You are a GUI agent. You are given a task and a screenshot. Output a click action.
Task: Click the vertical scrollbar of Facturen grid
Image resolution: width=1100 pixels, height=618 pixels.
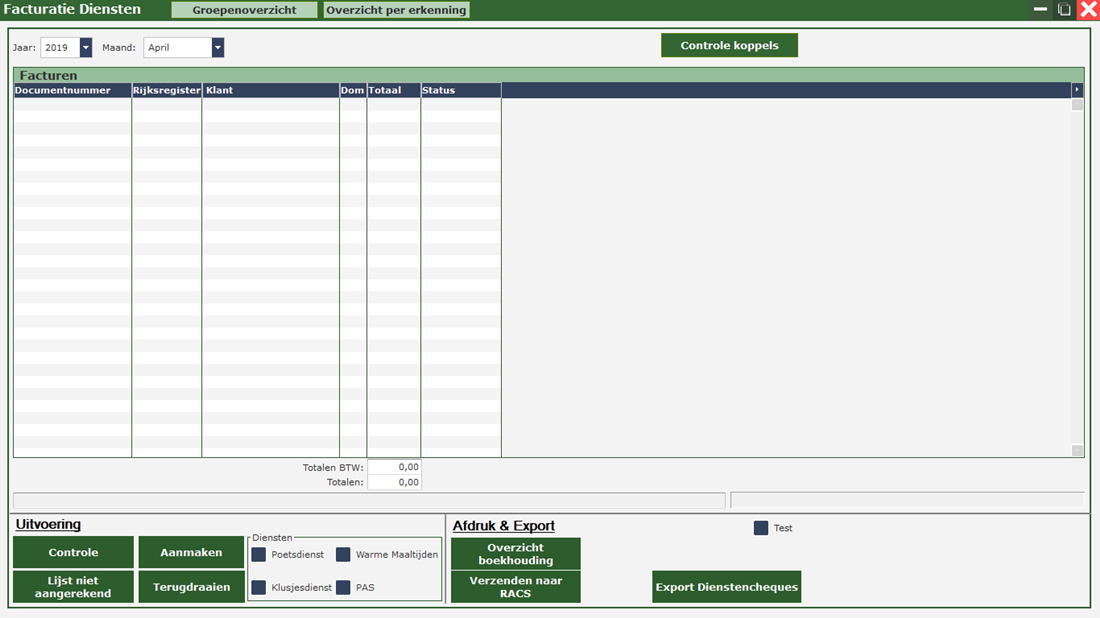pyautogui.click(x=1077, y=270)
